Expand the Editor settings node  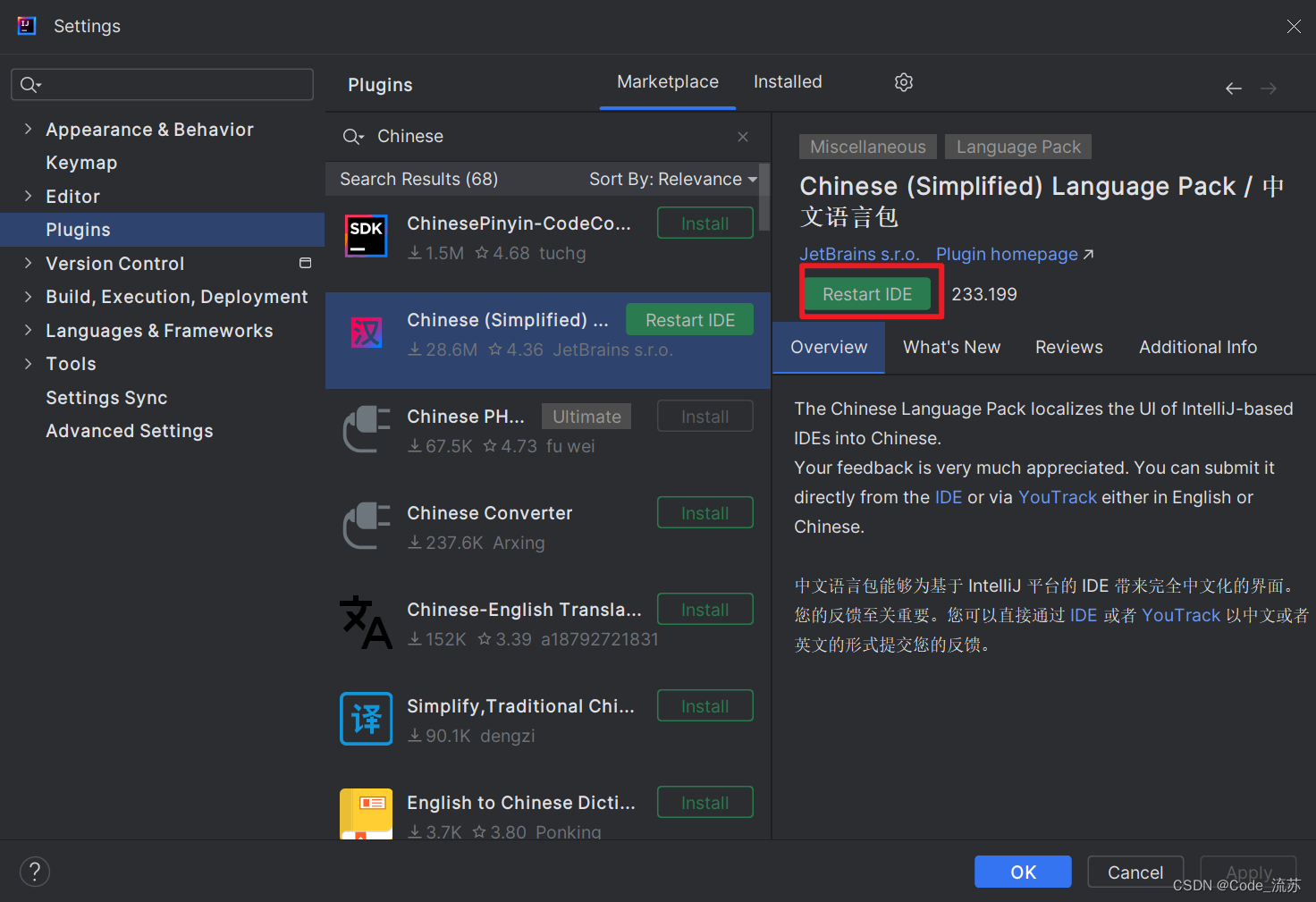(28, 196)
